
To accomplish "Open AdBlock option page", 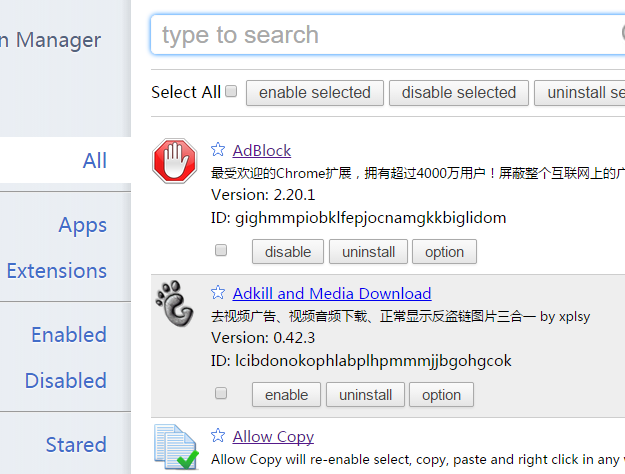I will [x=444, y=252].
